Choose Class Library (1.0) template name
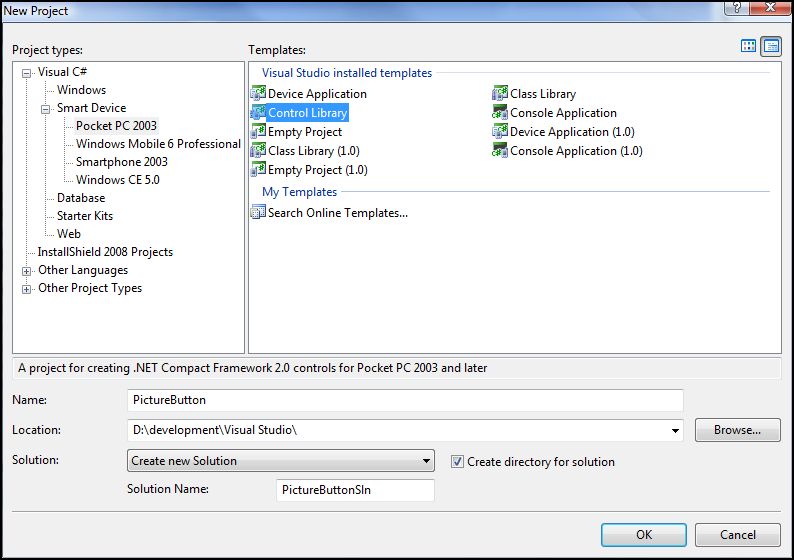 pos(314,150)
